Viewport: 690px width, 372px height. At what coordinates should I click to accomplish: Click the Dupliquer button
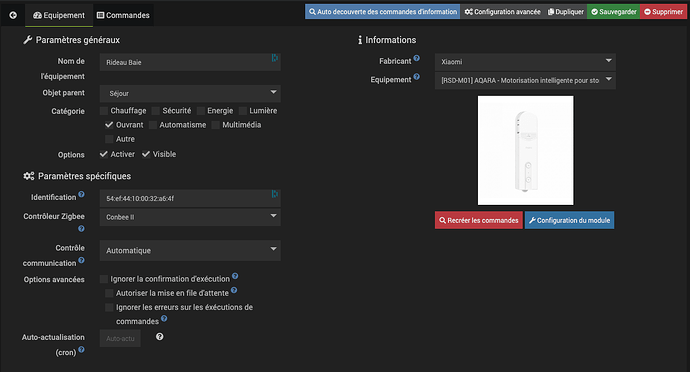click(x=565, y=12)
